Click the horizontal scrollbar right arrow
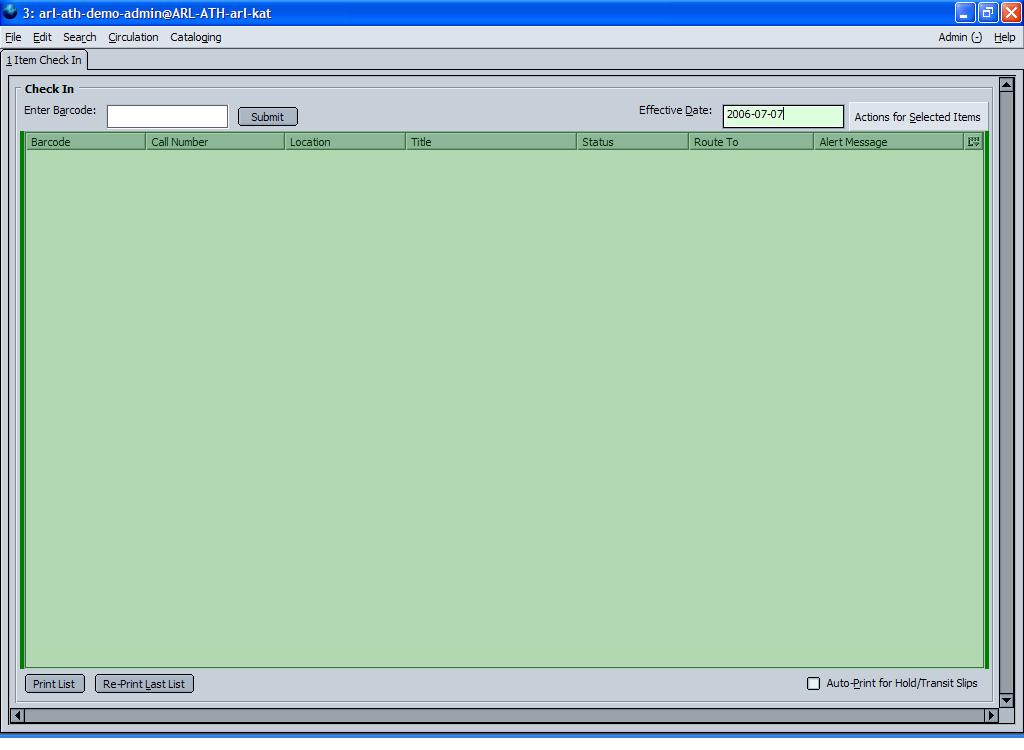 tap(991, 715)
